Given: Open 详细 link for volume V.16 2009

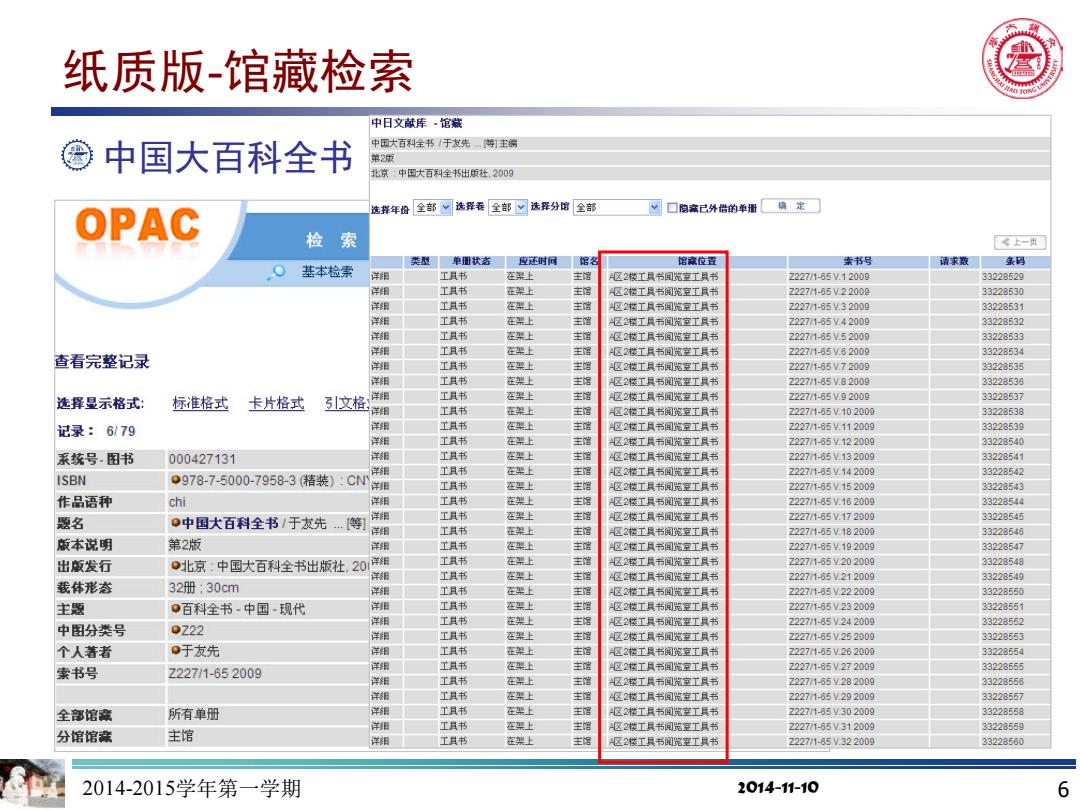Looking at the screenshot, I should 380,501.
